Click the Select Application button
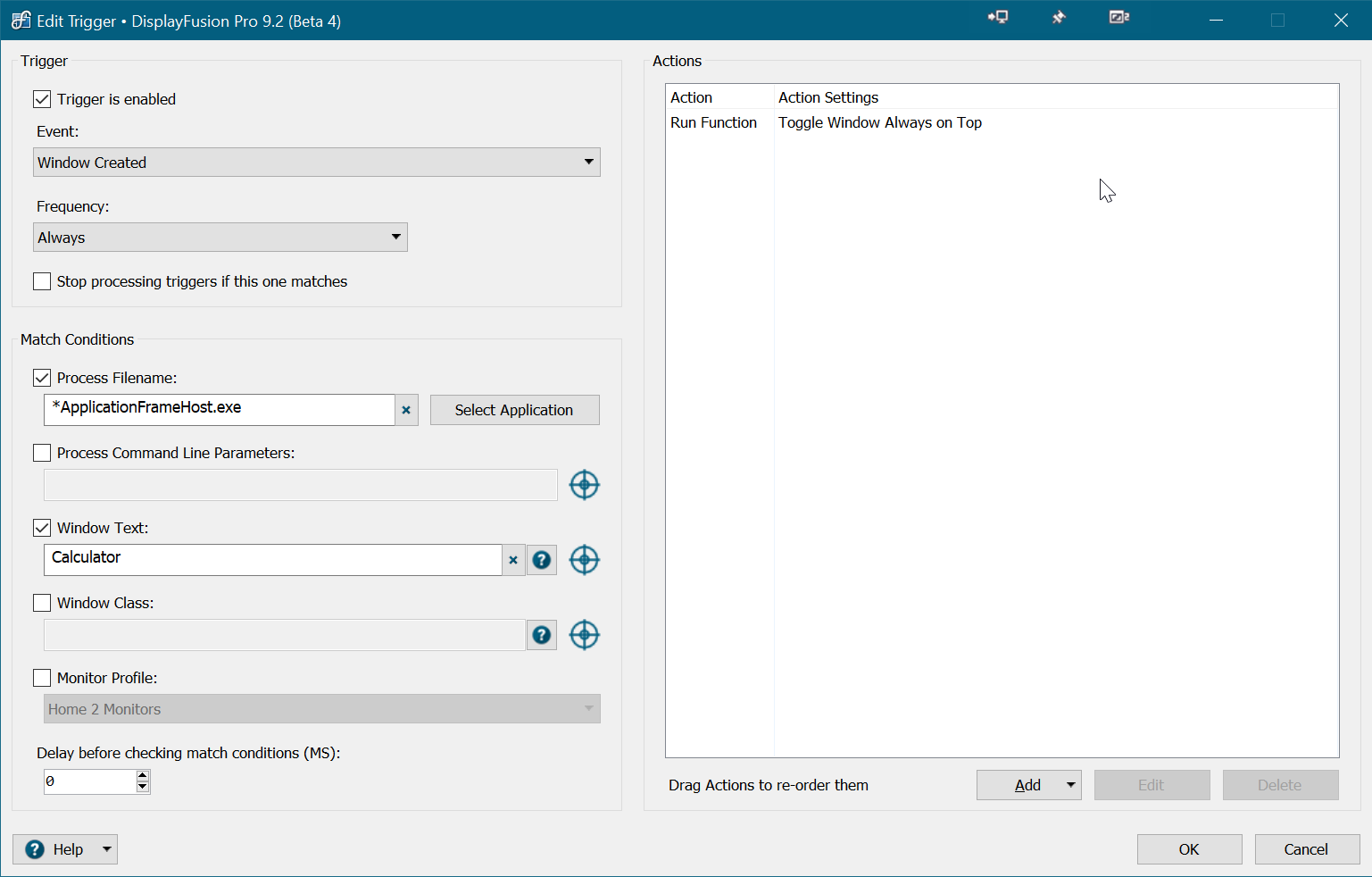Image resolution: width=1372 pixels, height=877 pixels. (514, 410)
